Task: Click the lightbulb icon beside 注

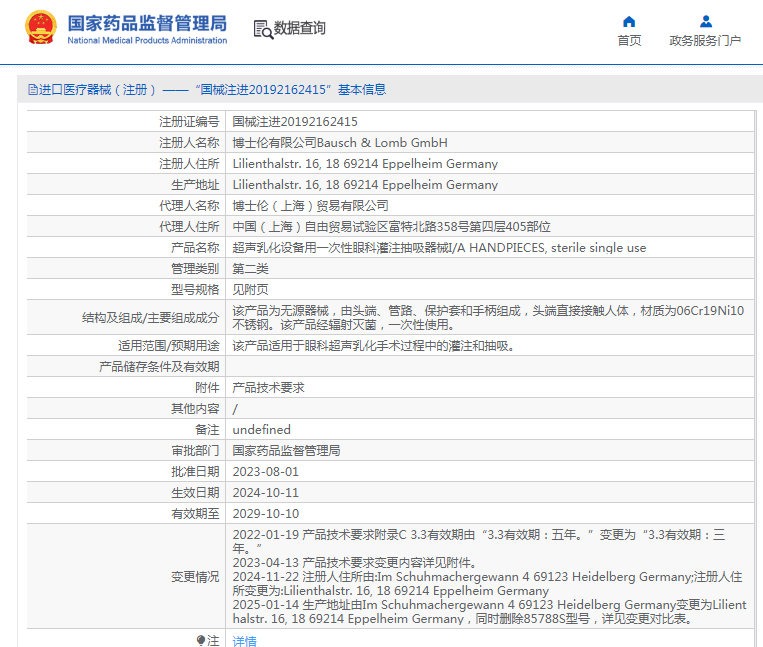Action: point(200,640)
